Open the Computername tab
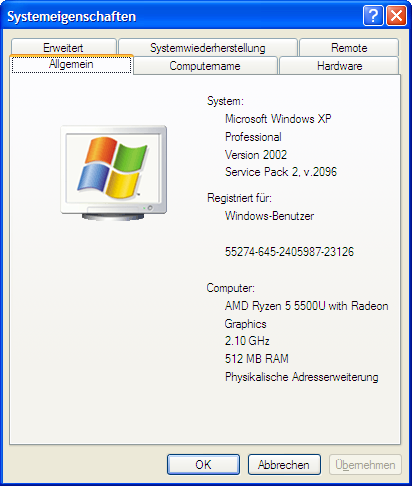This screenshot has width=412, height=486. tap(205, 66)
